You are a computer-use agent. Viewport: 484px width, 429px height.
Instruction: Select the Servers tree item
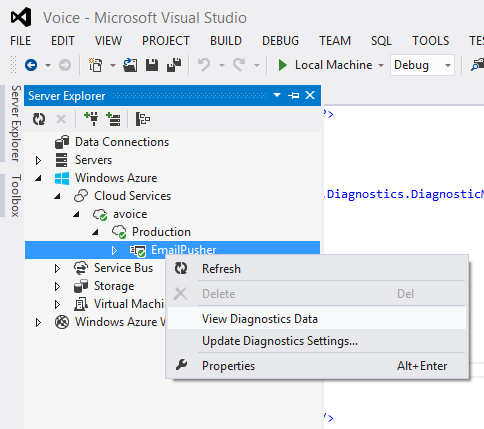point(93,160)
